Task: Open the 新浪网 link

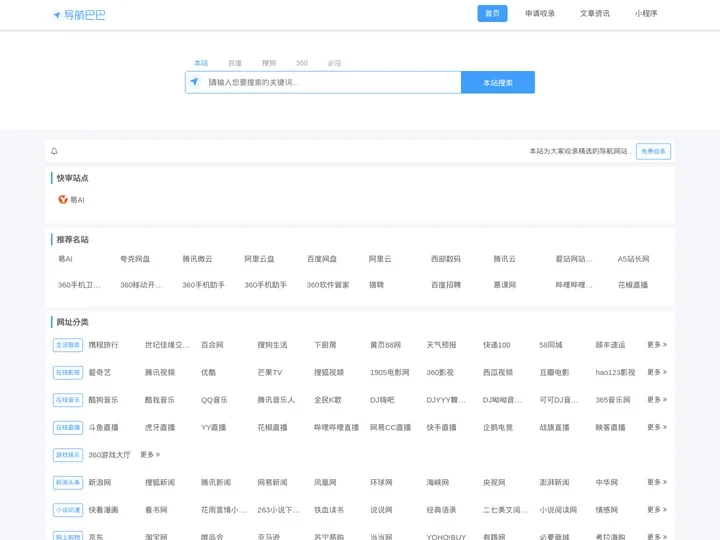Action: tap(100, 483)
